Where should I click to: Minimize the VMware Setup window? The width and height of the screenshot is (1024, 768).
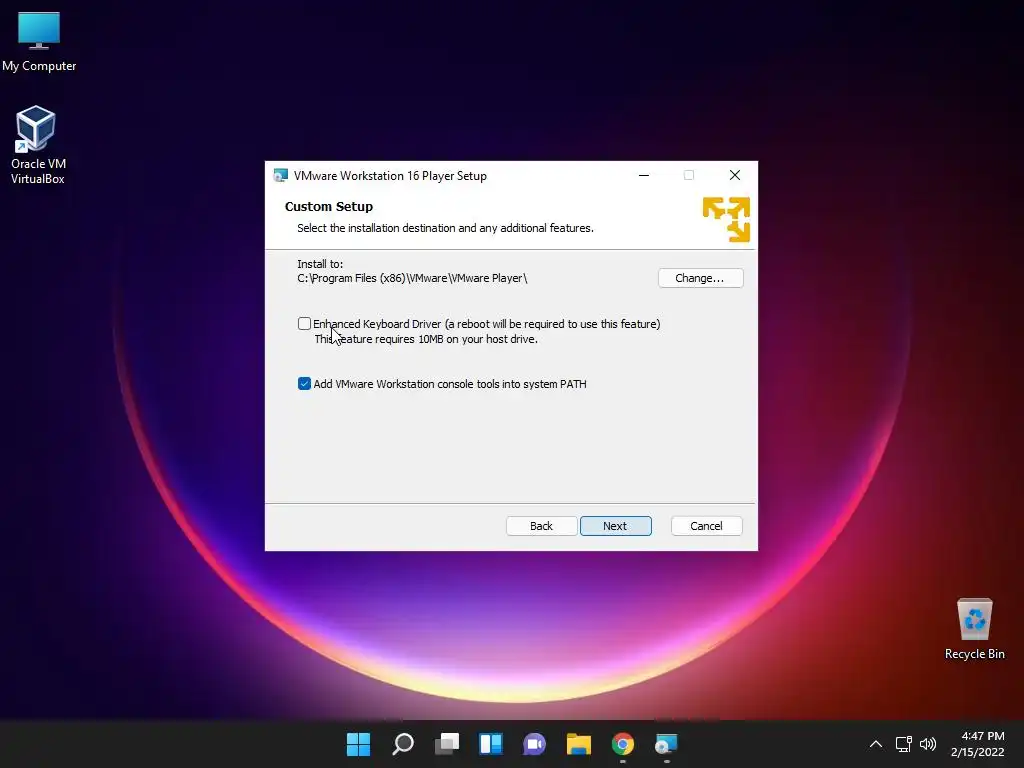(x=644, y=175)
